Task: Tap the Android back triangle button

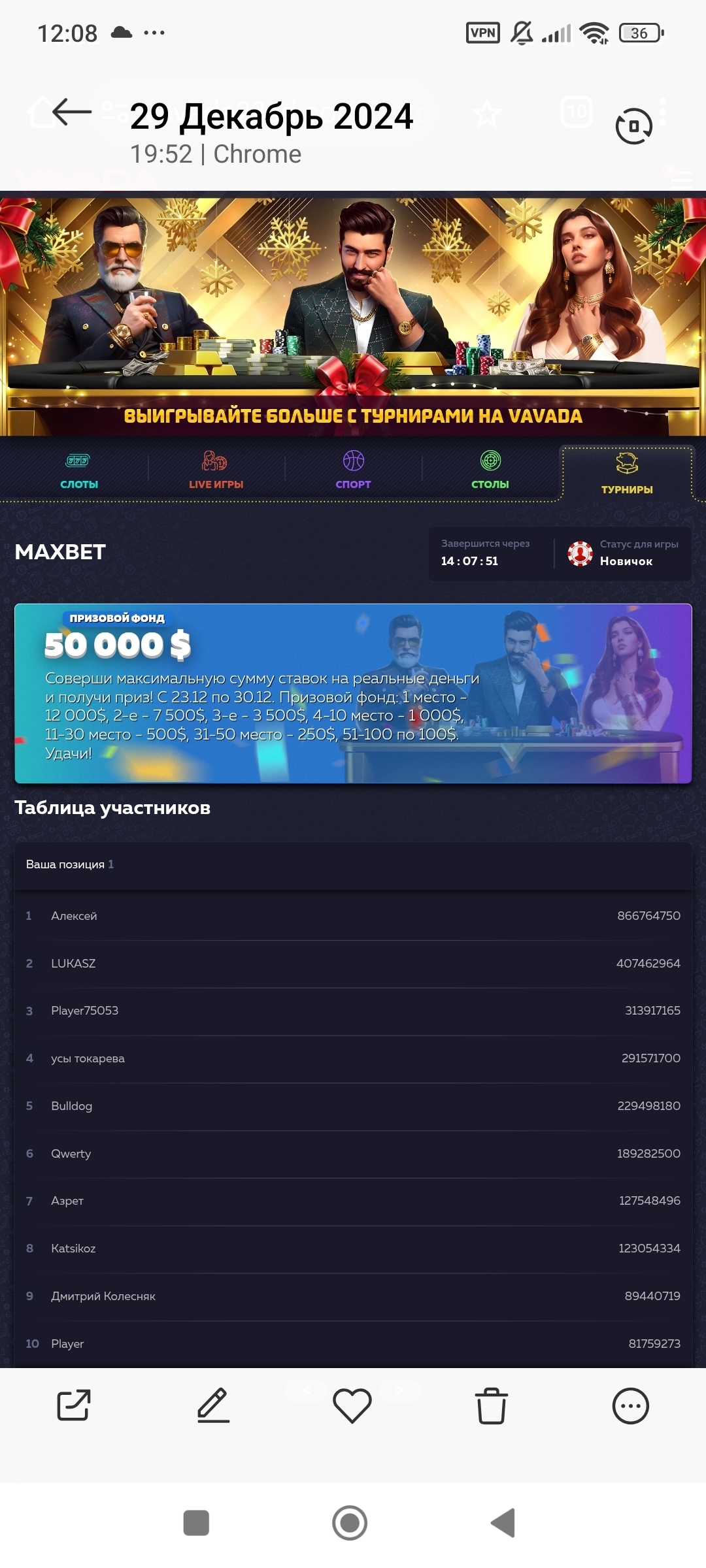Action: [503, 1523]
